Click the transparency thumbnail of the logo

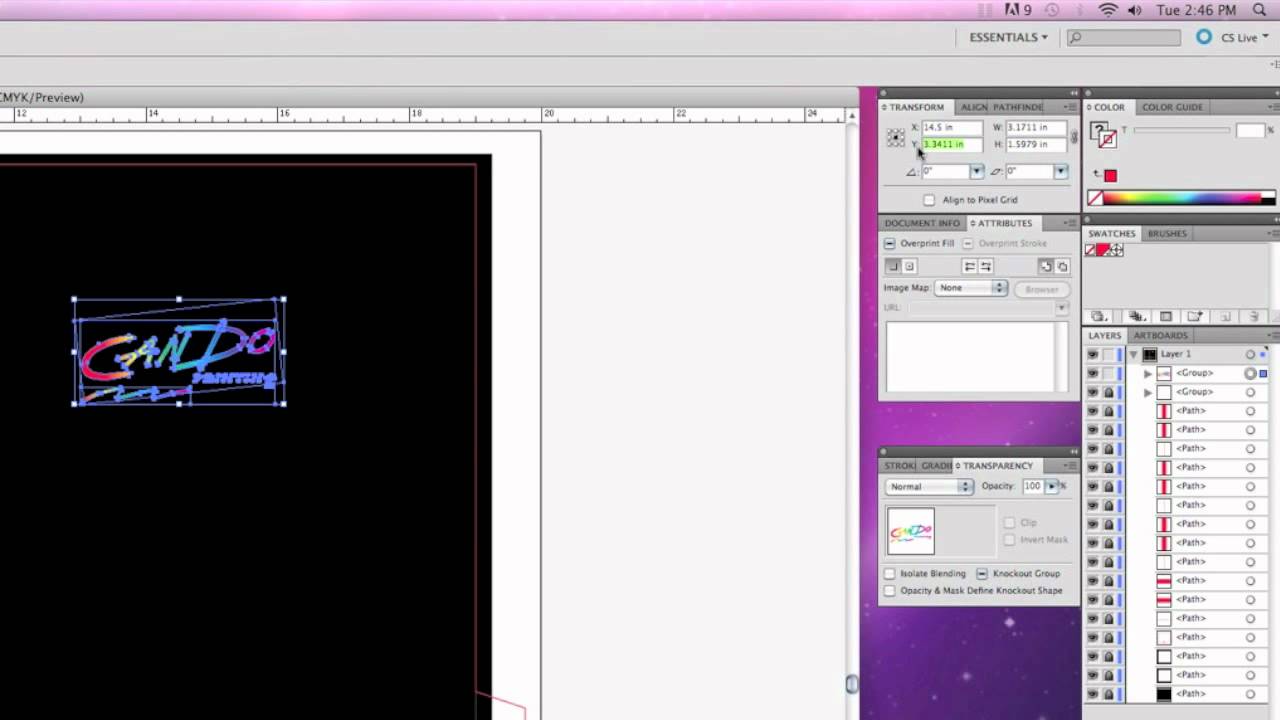911,531
